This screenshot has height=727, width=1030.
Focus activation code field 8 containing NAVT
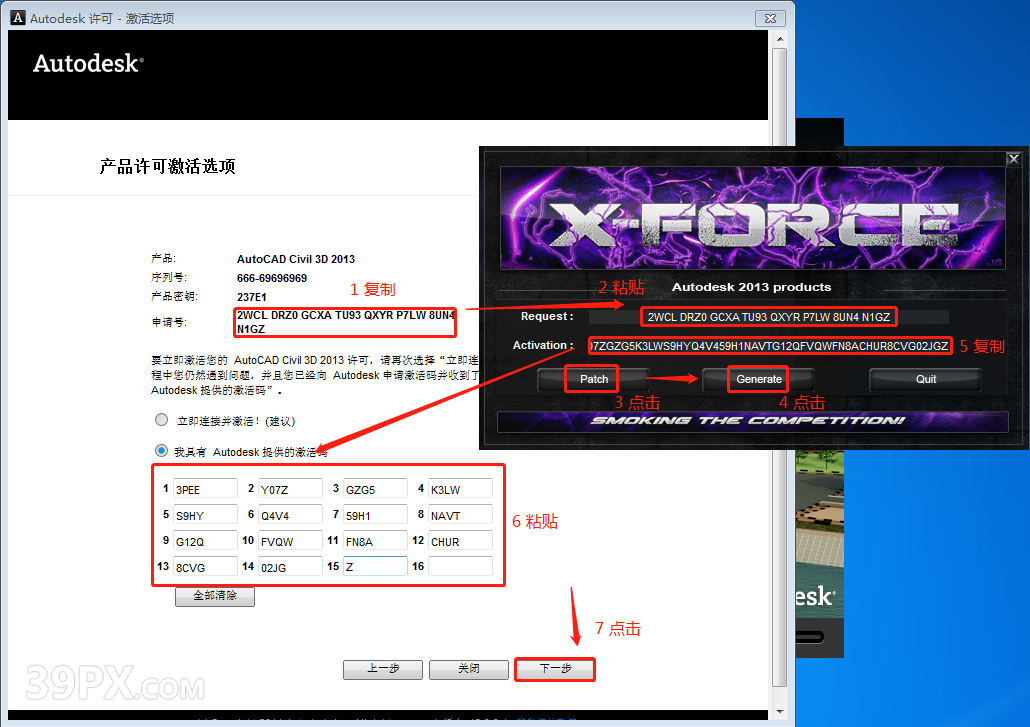tap(460, 515)
